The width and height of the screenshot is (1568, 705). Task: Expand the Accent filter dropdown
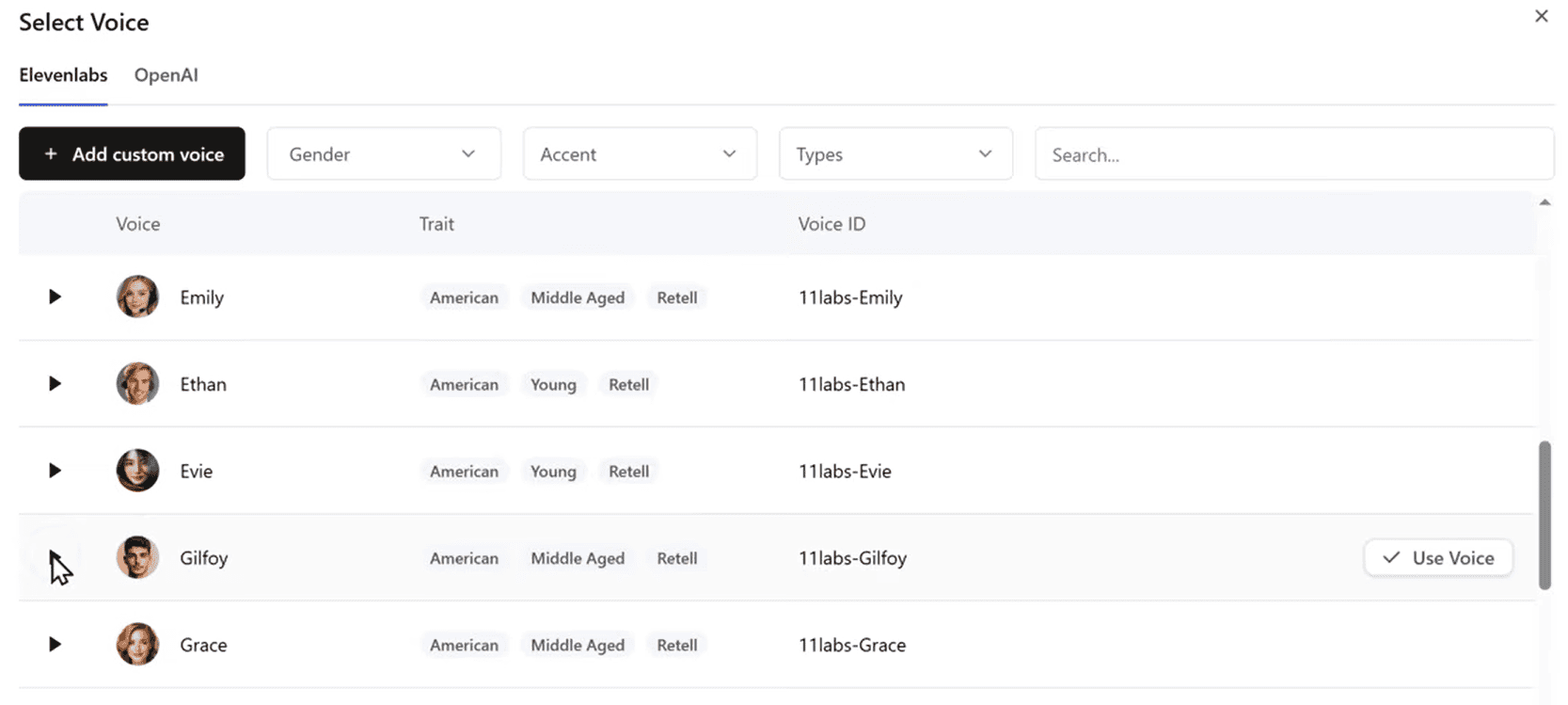(x=640, y=154)
